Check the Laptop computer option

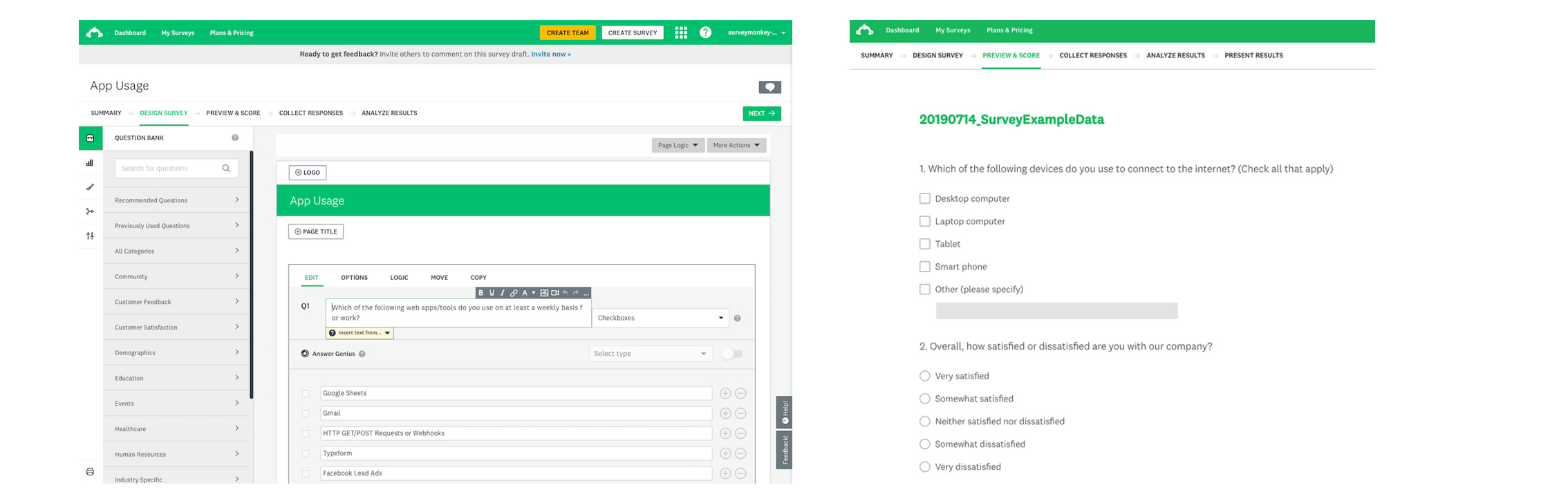click(x=924, y=221)
